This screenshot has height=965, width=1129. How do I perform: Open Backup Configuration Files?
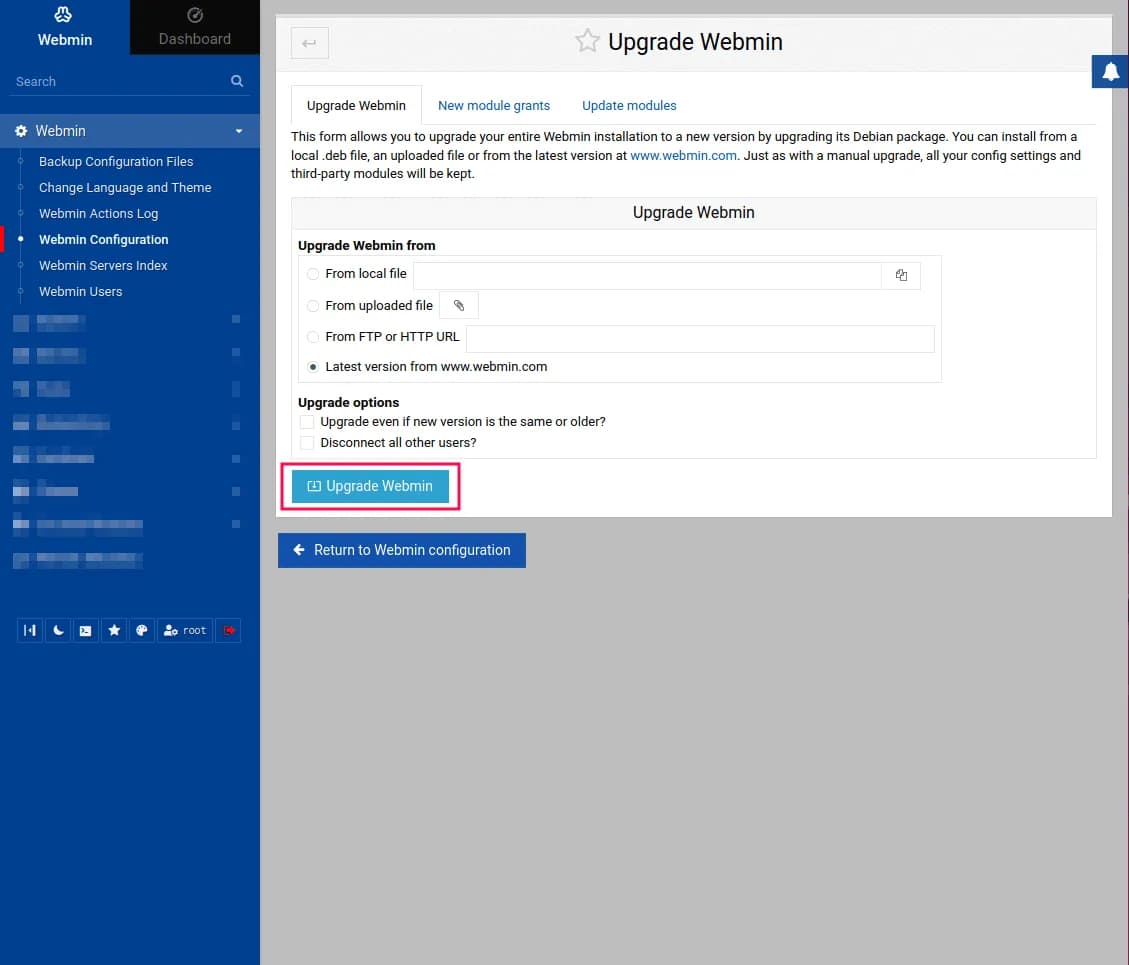[116, 161]
